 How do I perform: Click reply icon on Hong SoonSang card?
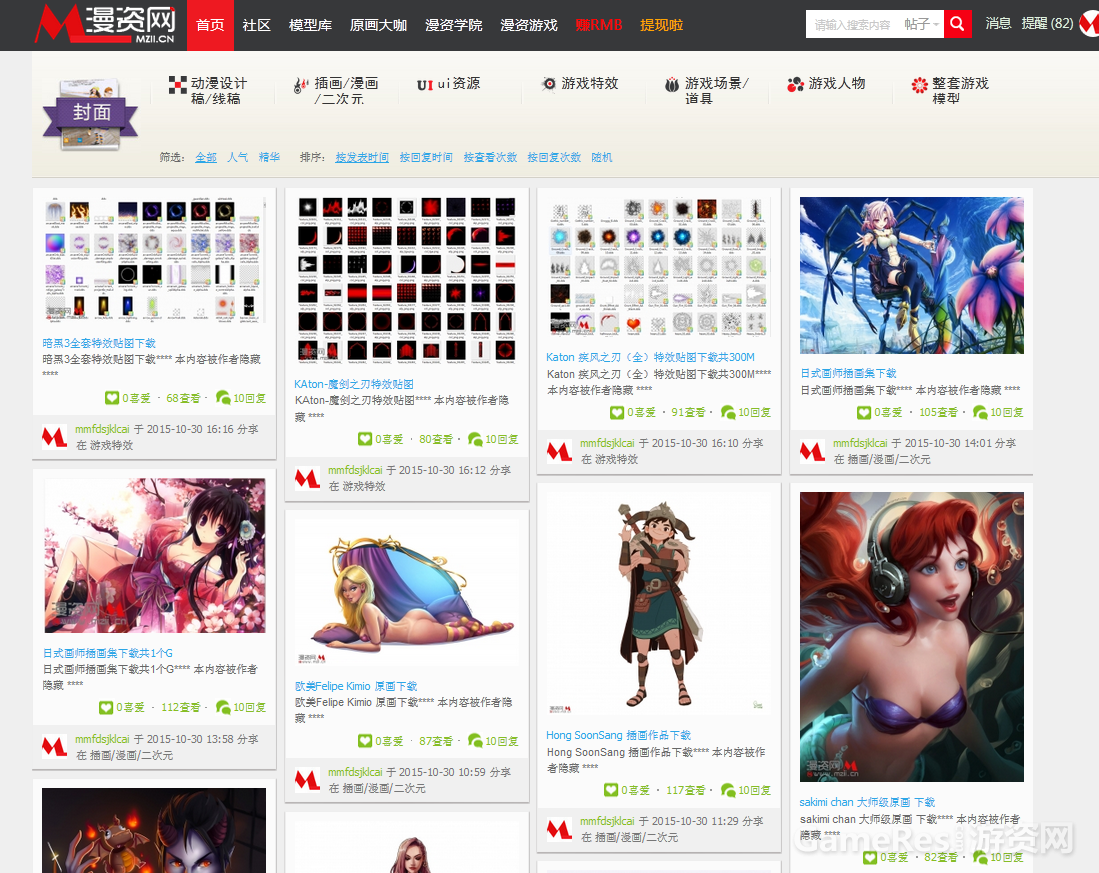pos(728,790)
